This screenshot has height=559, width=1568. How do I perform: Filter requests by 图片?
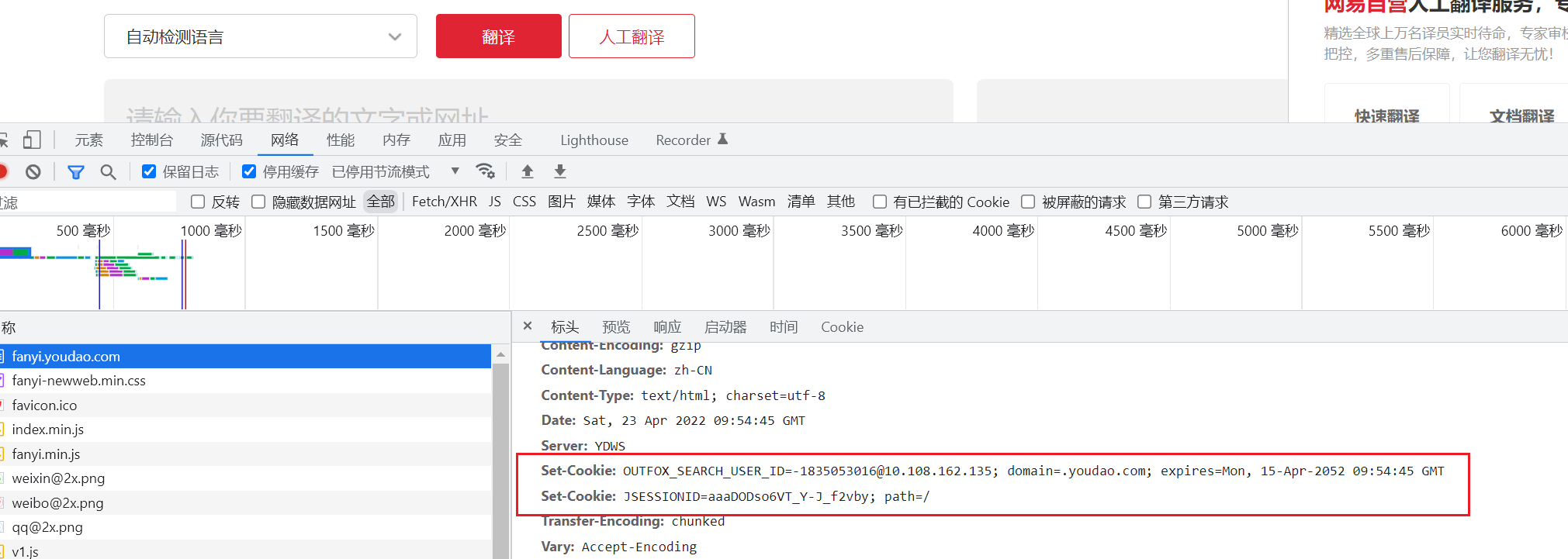[562, 202]
